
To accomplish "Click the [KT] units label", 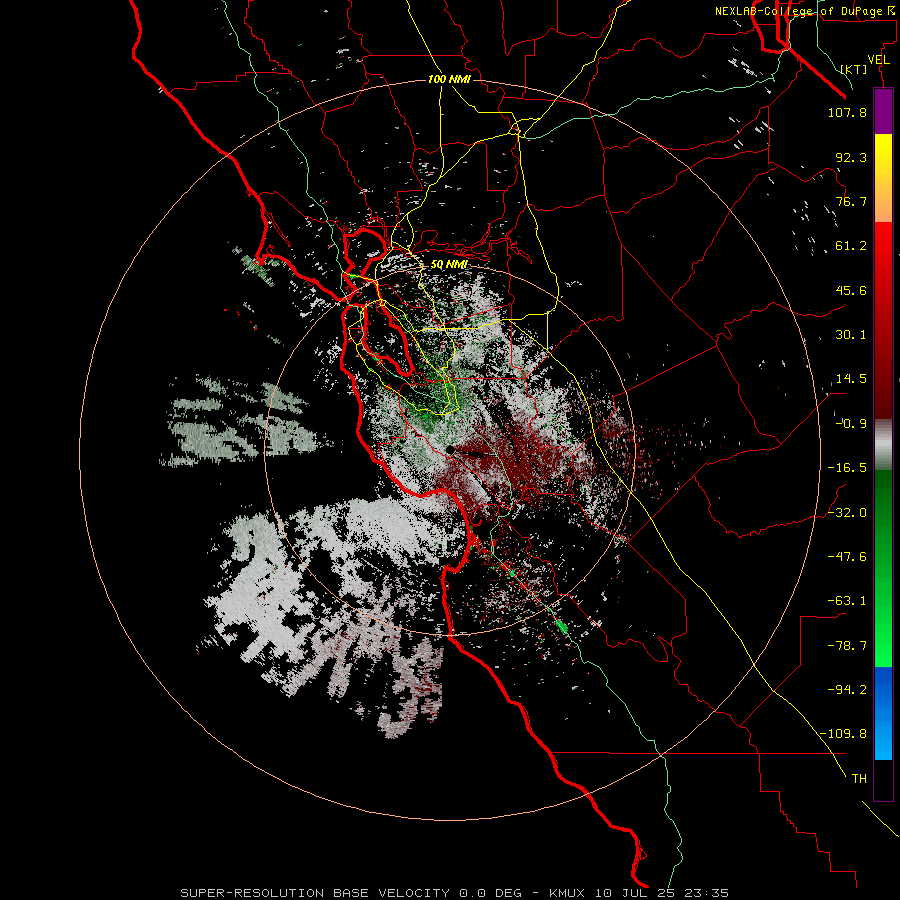I will coord(854,69).
